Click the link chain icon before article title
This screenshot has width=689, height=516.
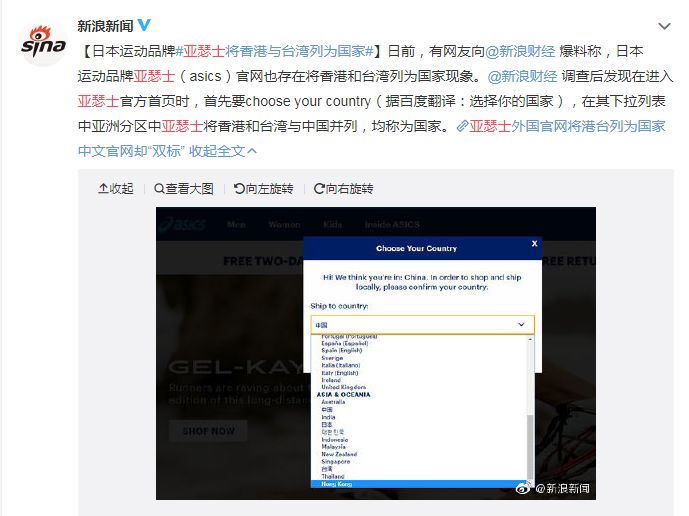pos(462,127)
